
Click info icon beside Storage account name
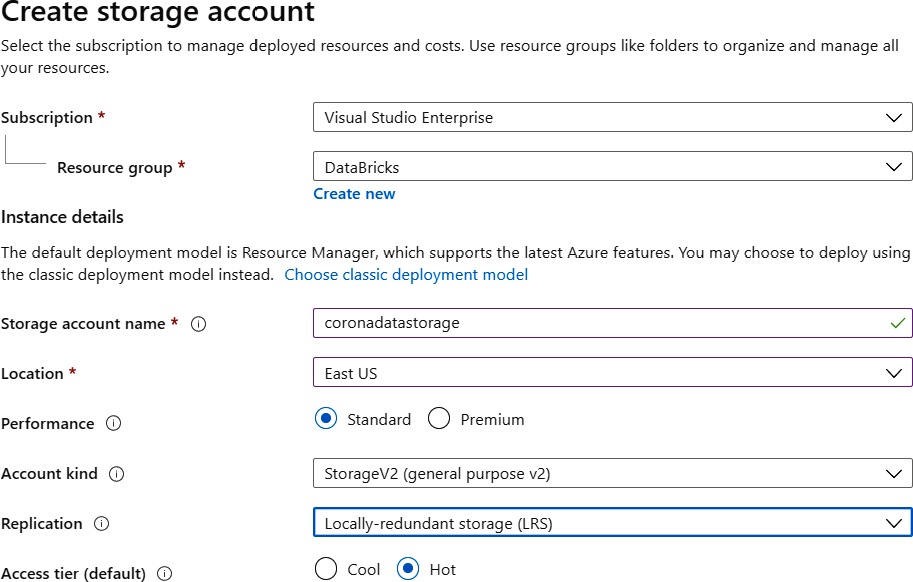pyautogui.click(x=198, y=324)
